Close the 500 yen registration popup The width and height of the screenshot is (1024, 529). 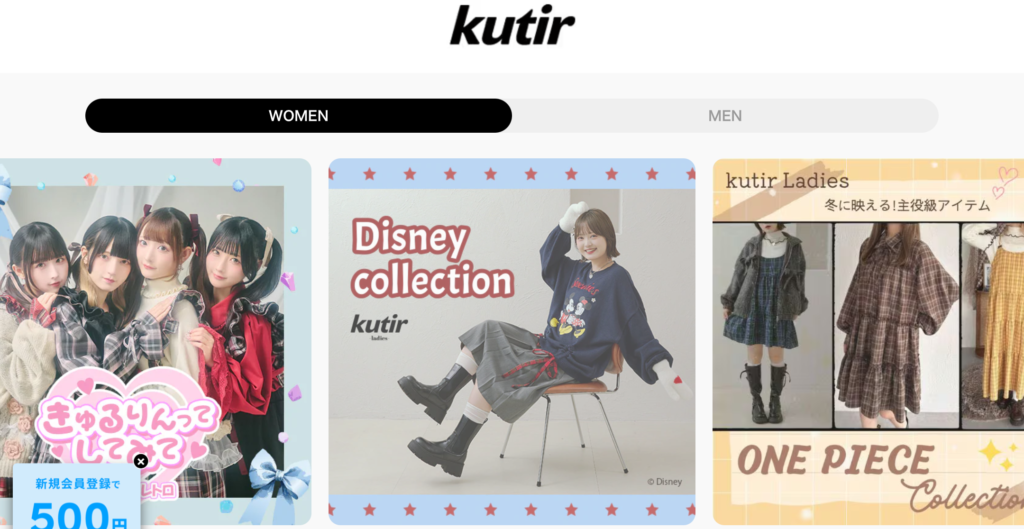pos(140,461)
